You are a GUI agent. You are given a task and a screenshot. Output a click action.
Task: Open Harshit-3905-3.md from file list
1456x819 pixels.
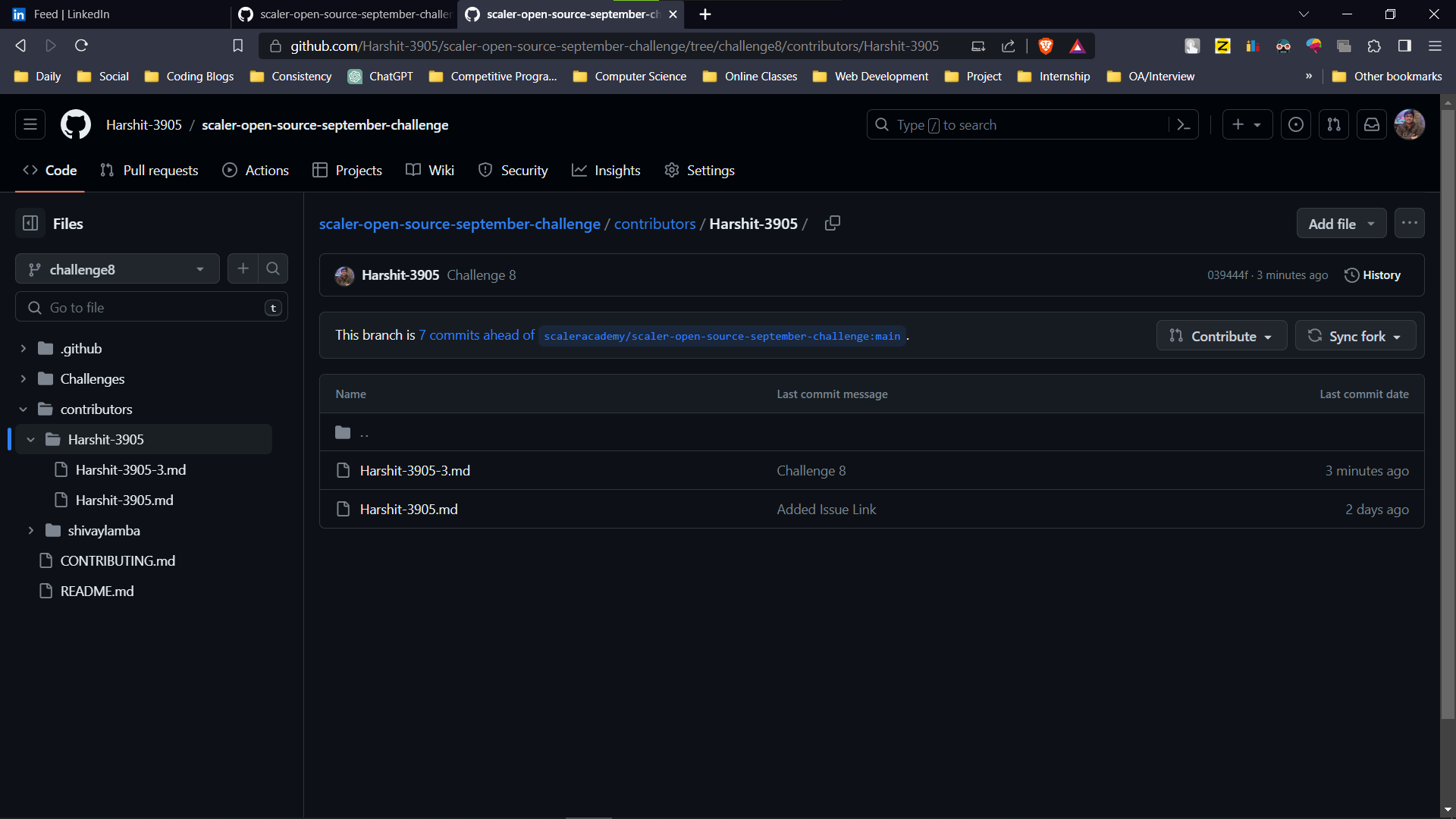pos(415,470)
